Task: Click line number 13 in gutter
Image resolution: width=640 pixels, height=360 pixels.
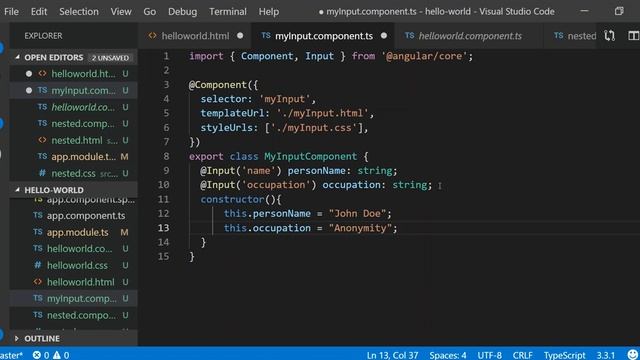Action: (x=163, y=228)
